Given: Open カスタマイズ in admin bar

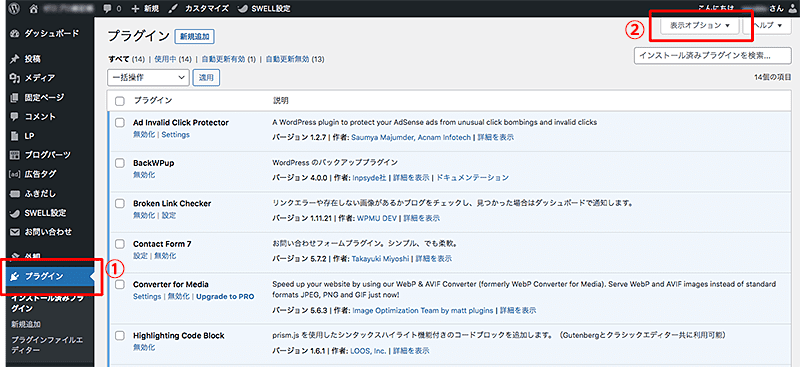Looking at the screenshot, I should point(198,9).
